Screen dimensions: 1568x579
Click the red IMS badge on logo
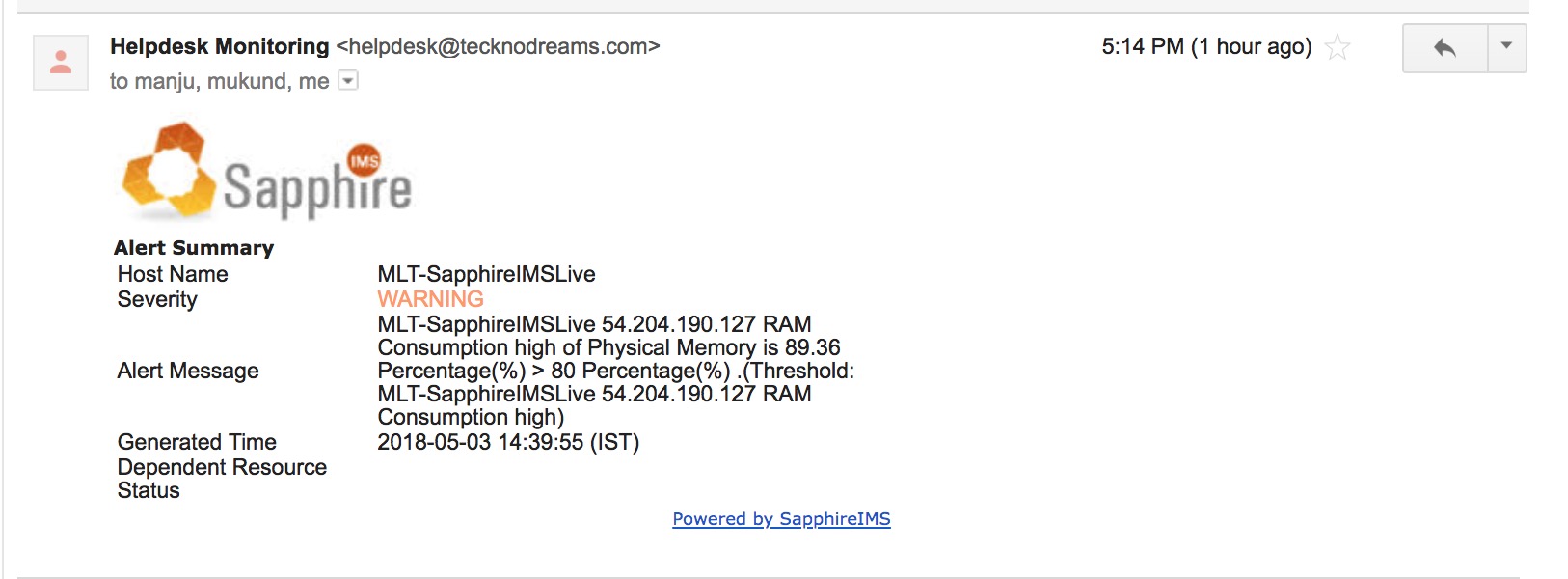[x=365, y=160]
